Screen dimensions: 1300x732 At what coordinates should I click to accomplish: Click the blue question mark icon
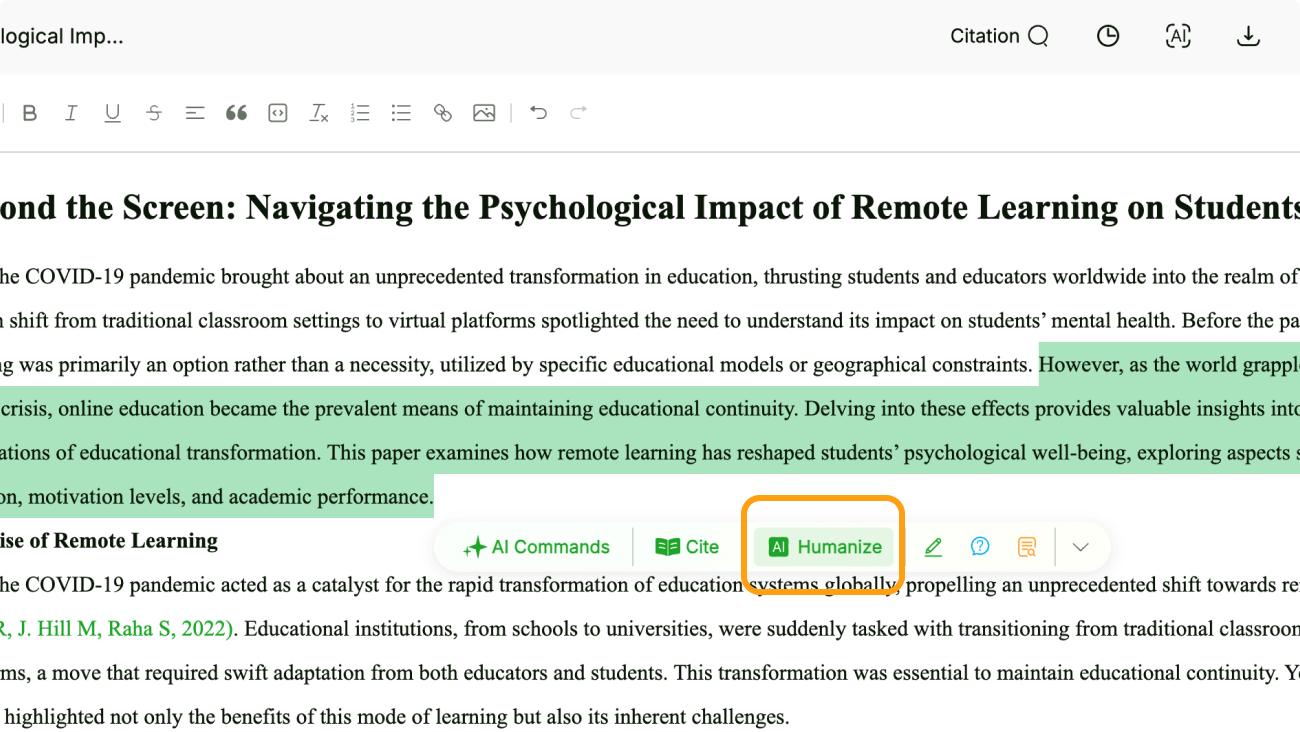pyautogui.click(x=980, y=547)
